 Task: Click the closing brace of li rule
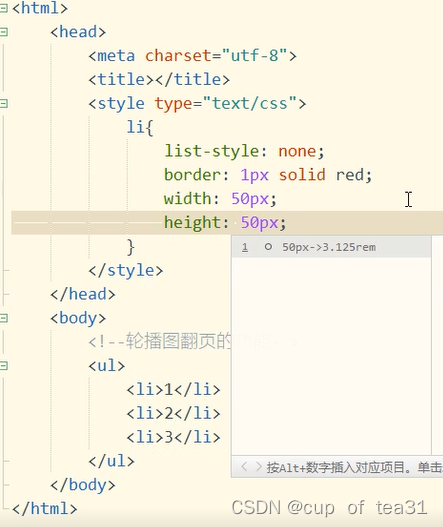coord(130,247)
